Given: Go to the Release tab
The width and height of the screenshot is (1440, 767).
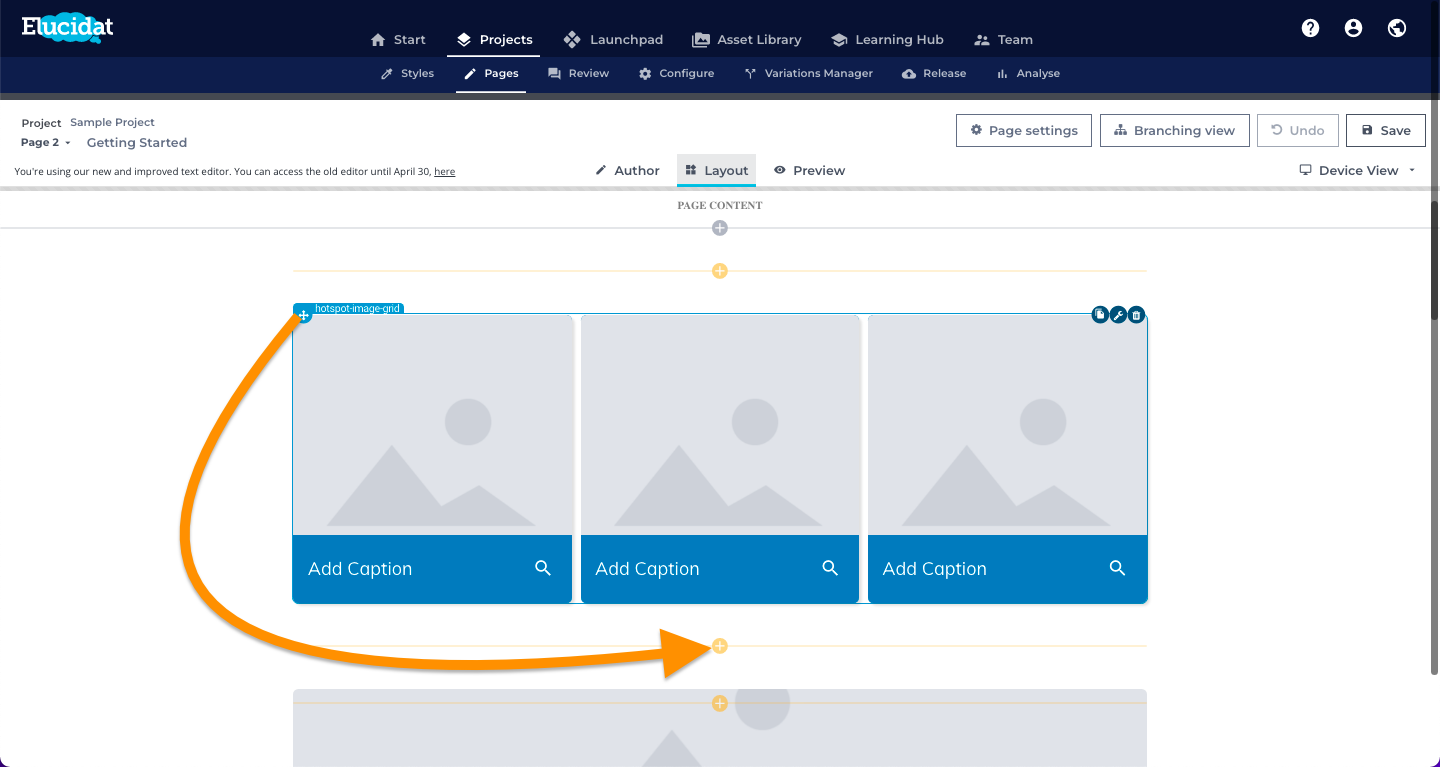Looking at the screenshot, I should [934, 73].
